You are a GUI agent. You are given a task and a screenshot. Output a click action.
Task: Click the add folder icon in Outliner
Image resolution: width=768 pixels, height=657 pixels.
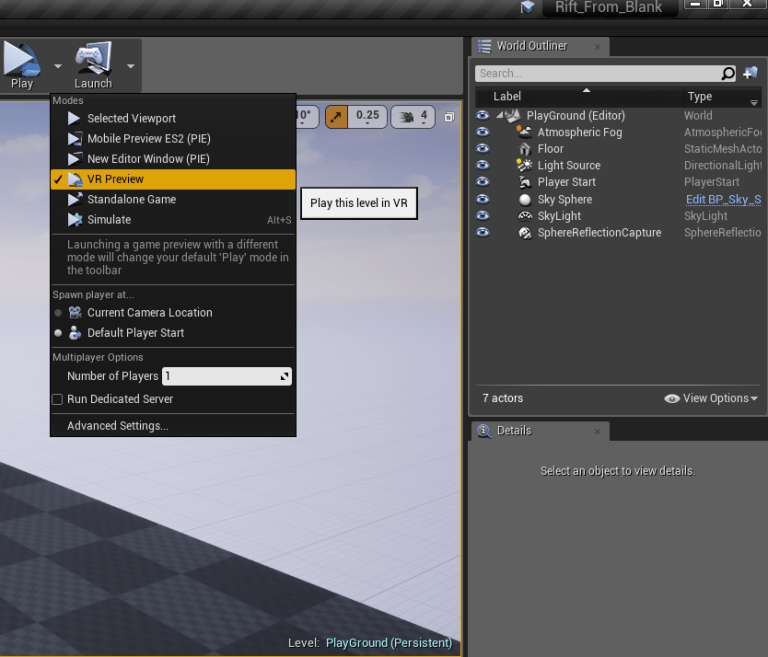pos(750,73)
